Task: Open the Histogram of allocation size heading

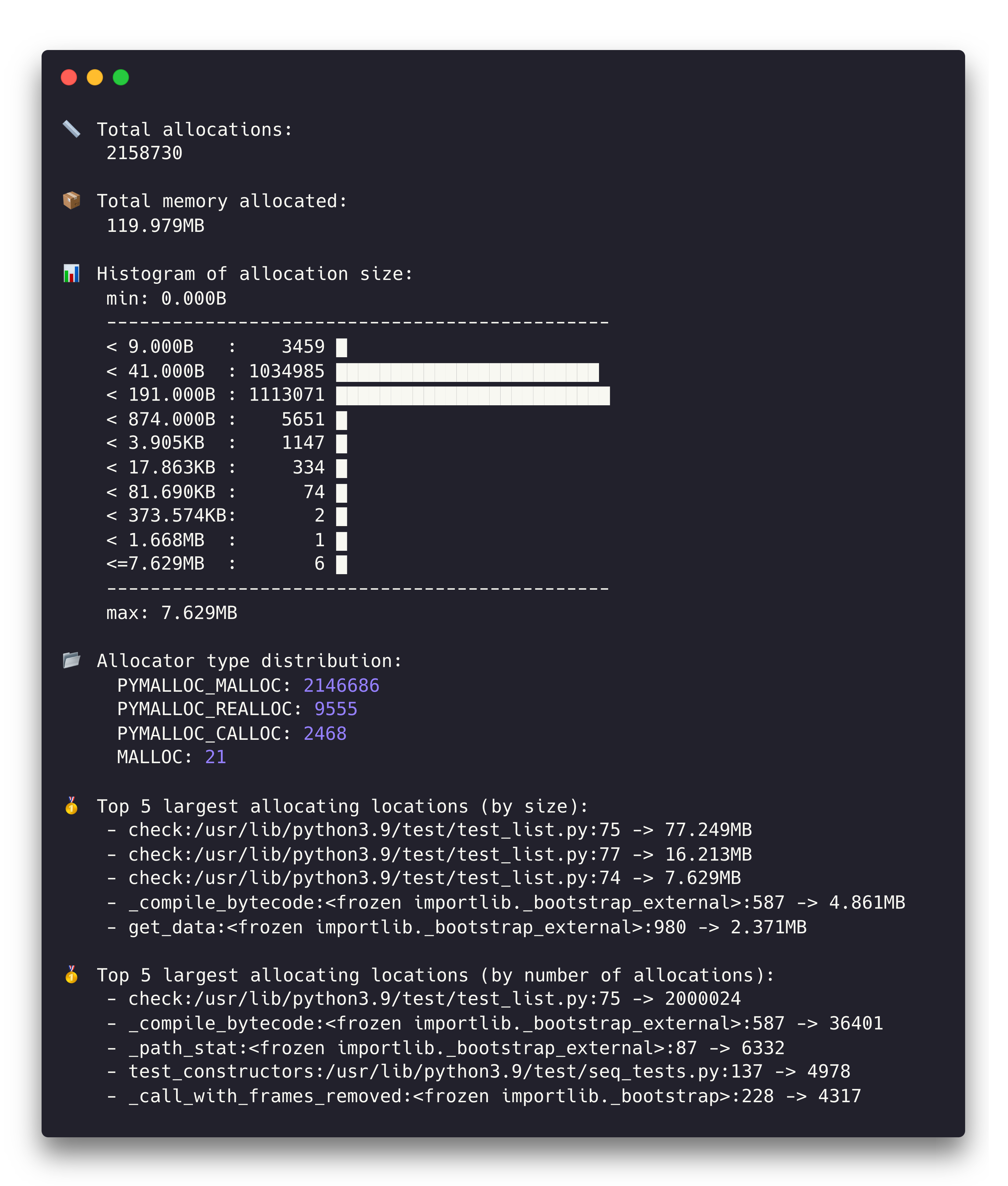Action: pyautogui.click(x=255, y=273)
